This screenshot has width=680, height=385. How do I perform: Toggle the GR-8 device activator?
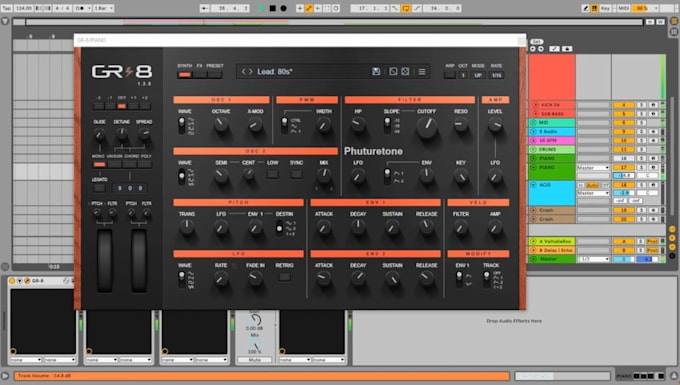(12, 281)
